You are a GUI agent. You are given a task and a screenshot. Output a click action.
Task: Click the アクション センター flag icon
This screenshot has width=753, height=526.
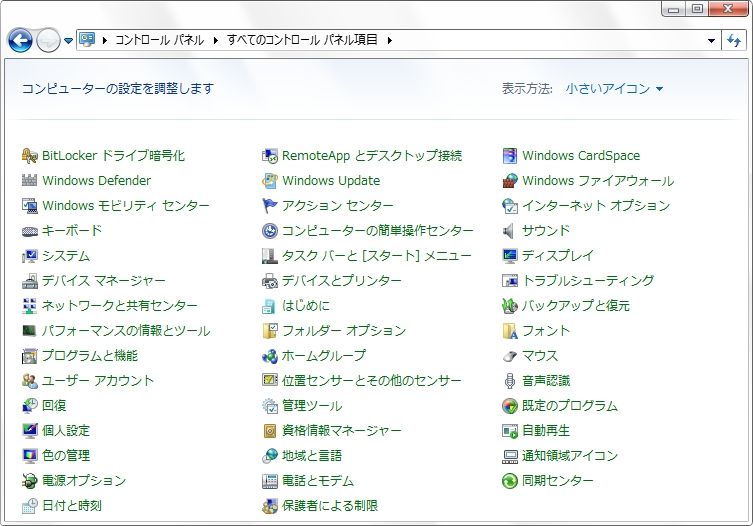click(x=270, y=206)
